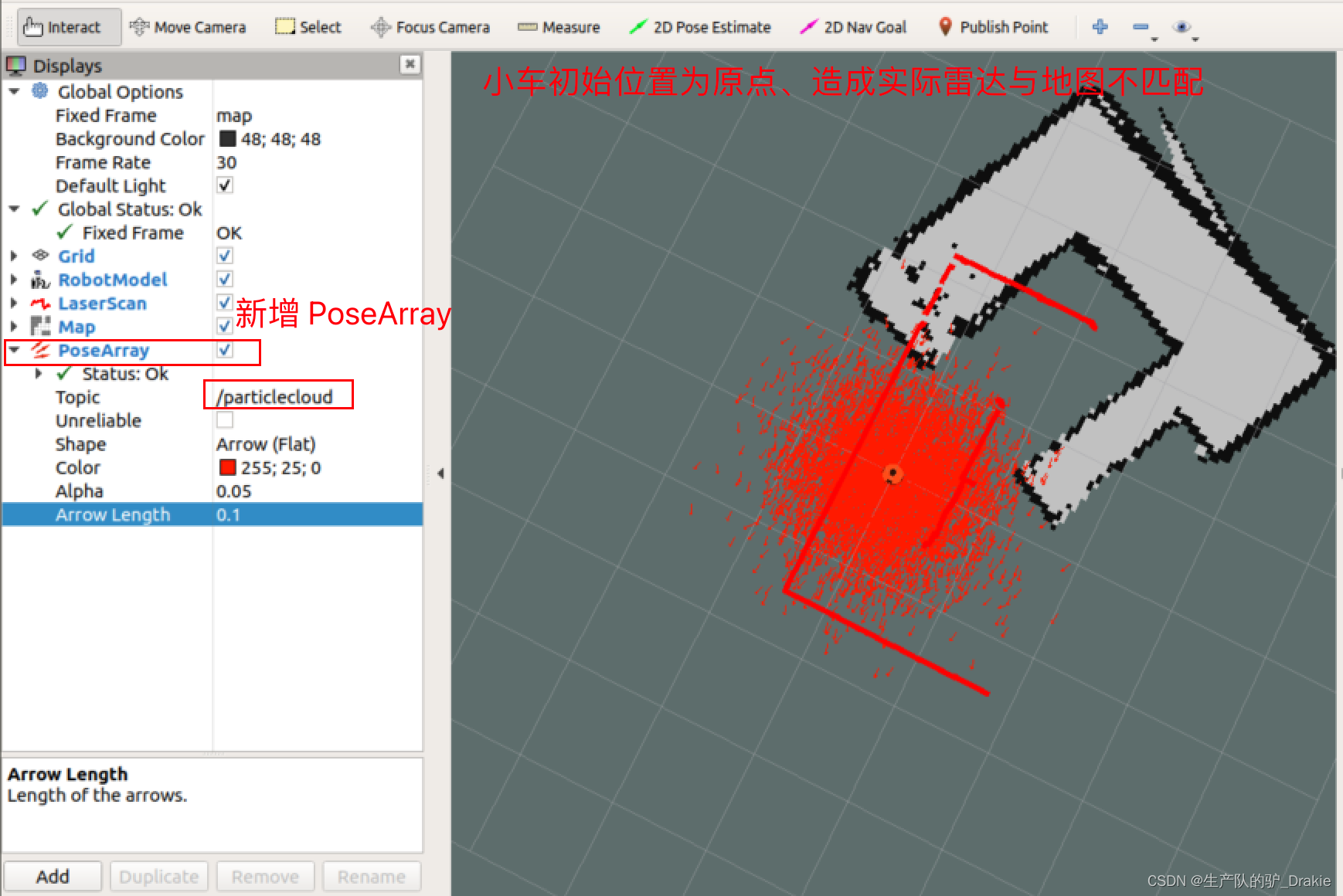Click the RobotModel display icon
The width and height of the screenshot is (1343, 896).
pos(40,280)
